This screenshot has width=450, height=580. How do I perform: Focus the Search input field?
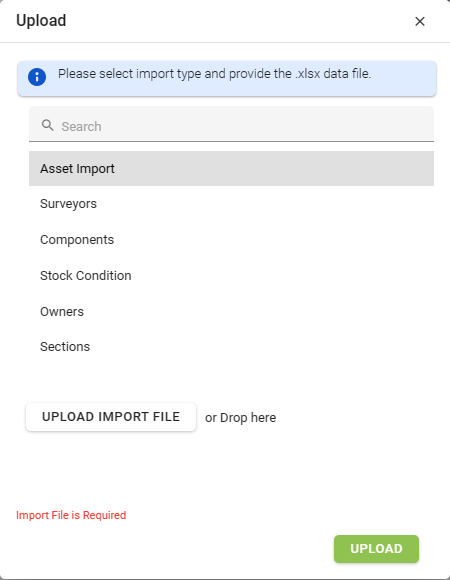click(231, 124)
